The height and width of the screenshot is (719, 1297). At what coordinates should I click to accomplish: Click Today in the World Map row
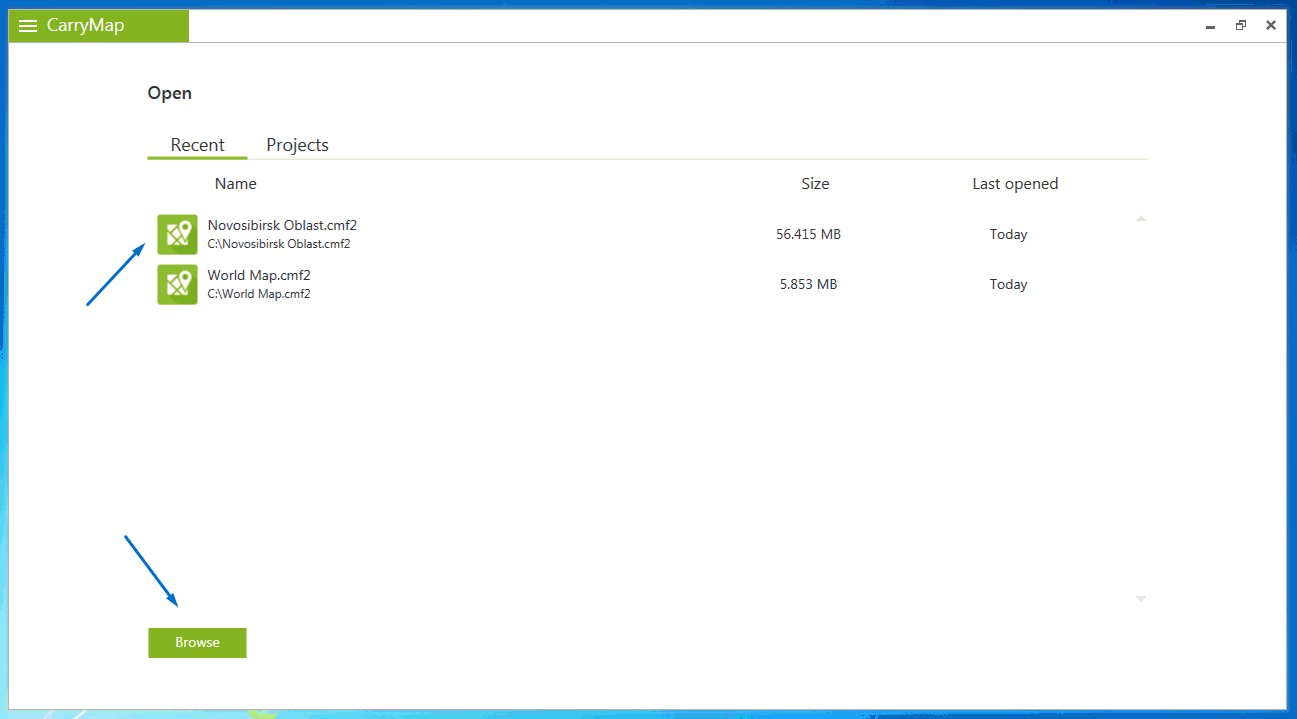(x=1009, y=284)
